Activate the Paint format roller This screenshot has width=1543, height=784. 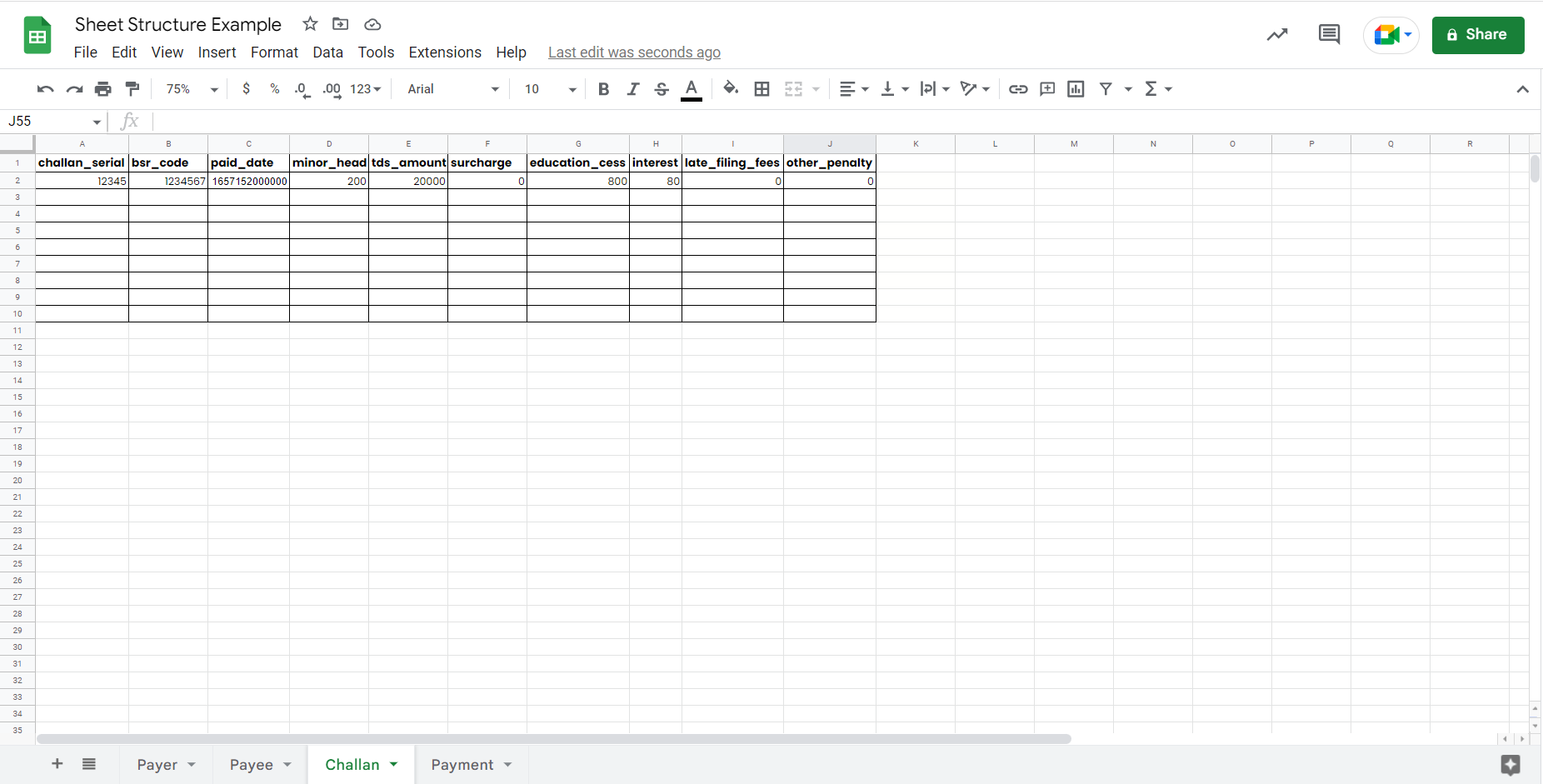pos(132,89)
